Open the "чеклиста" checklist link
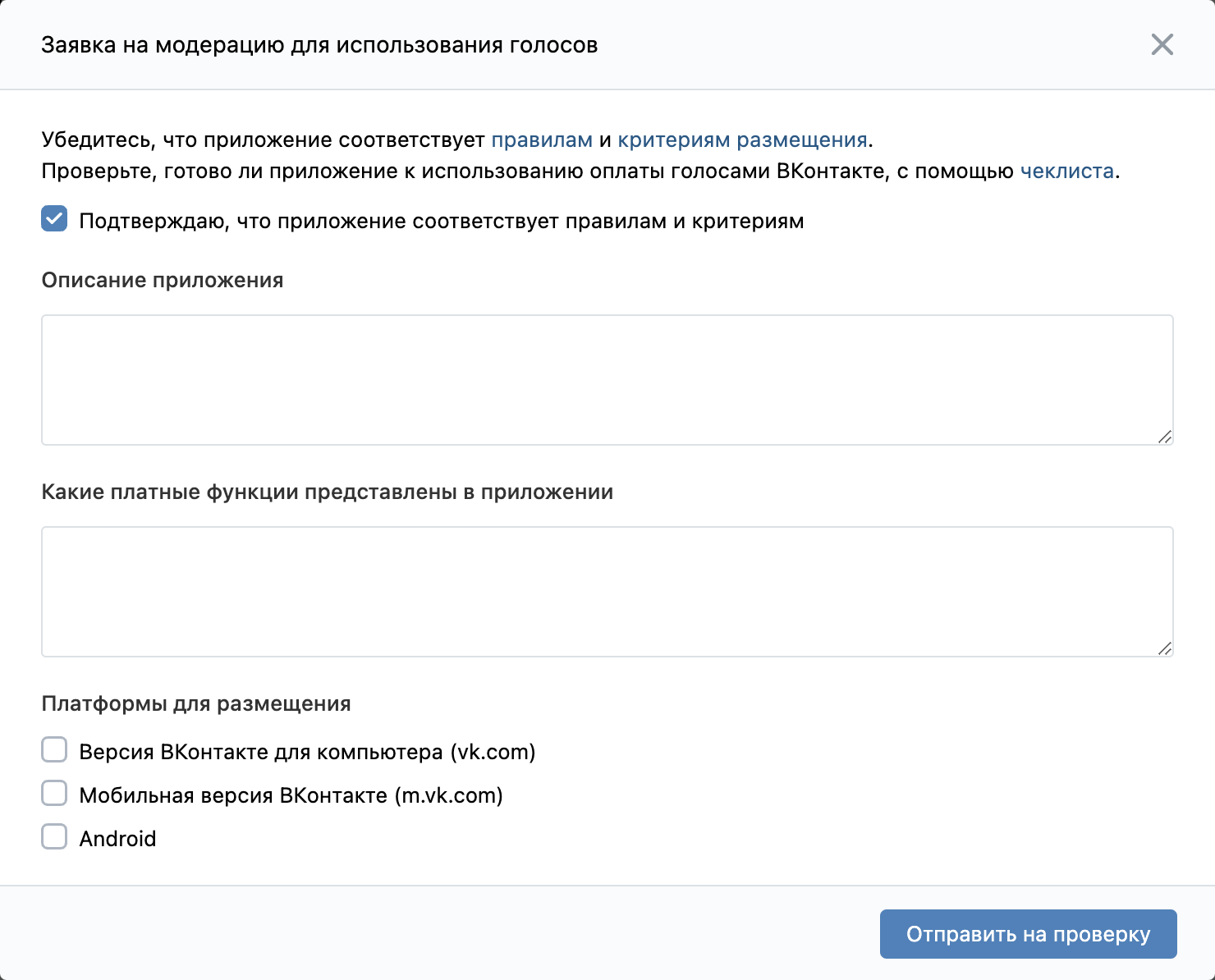Image resolution: width=1215 pixels, height=980 pixels. [x=1067, y=172]
